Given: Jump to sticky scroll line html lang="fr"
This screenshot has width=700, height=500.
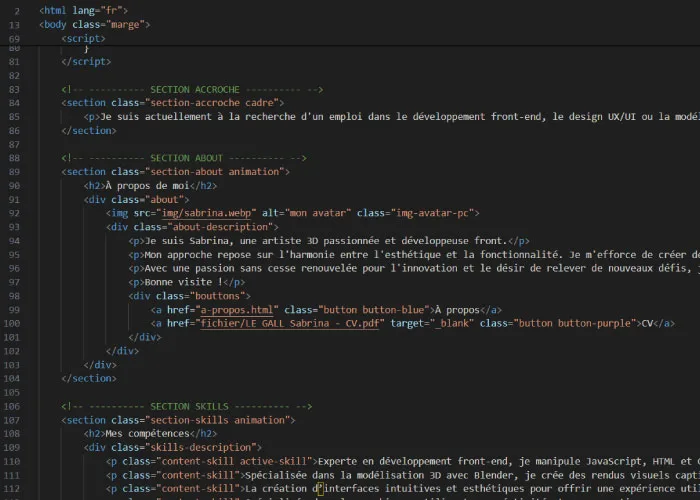Looking at the screenshot, I should tap(83, 10).
